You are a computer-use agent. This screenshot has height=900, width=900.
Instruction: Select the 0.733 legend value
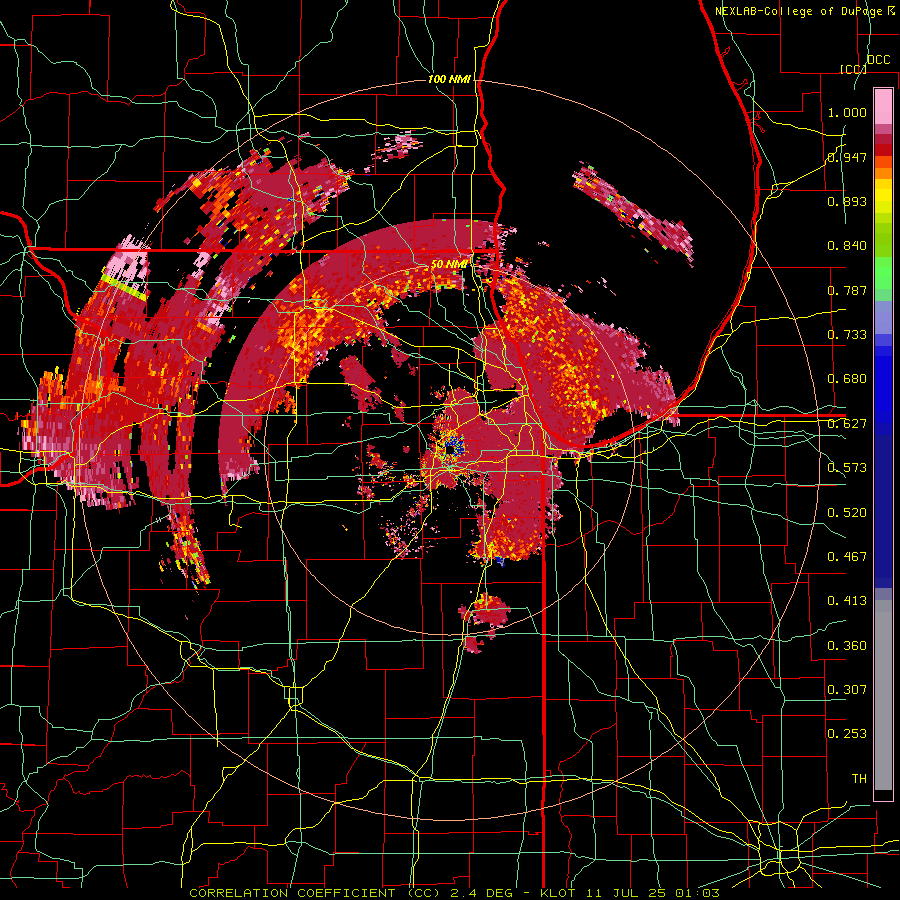pos(847,335)
